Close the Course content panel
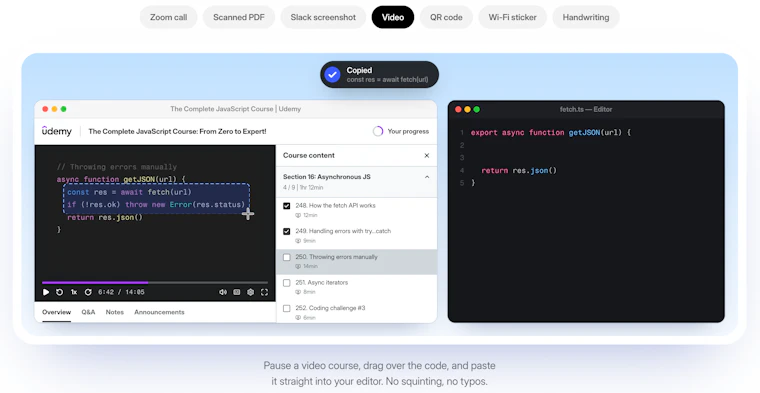 coord(427,156)
